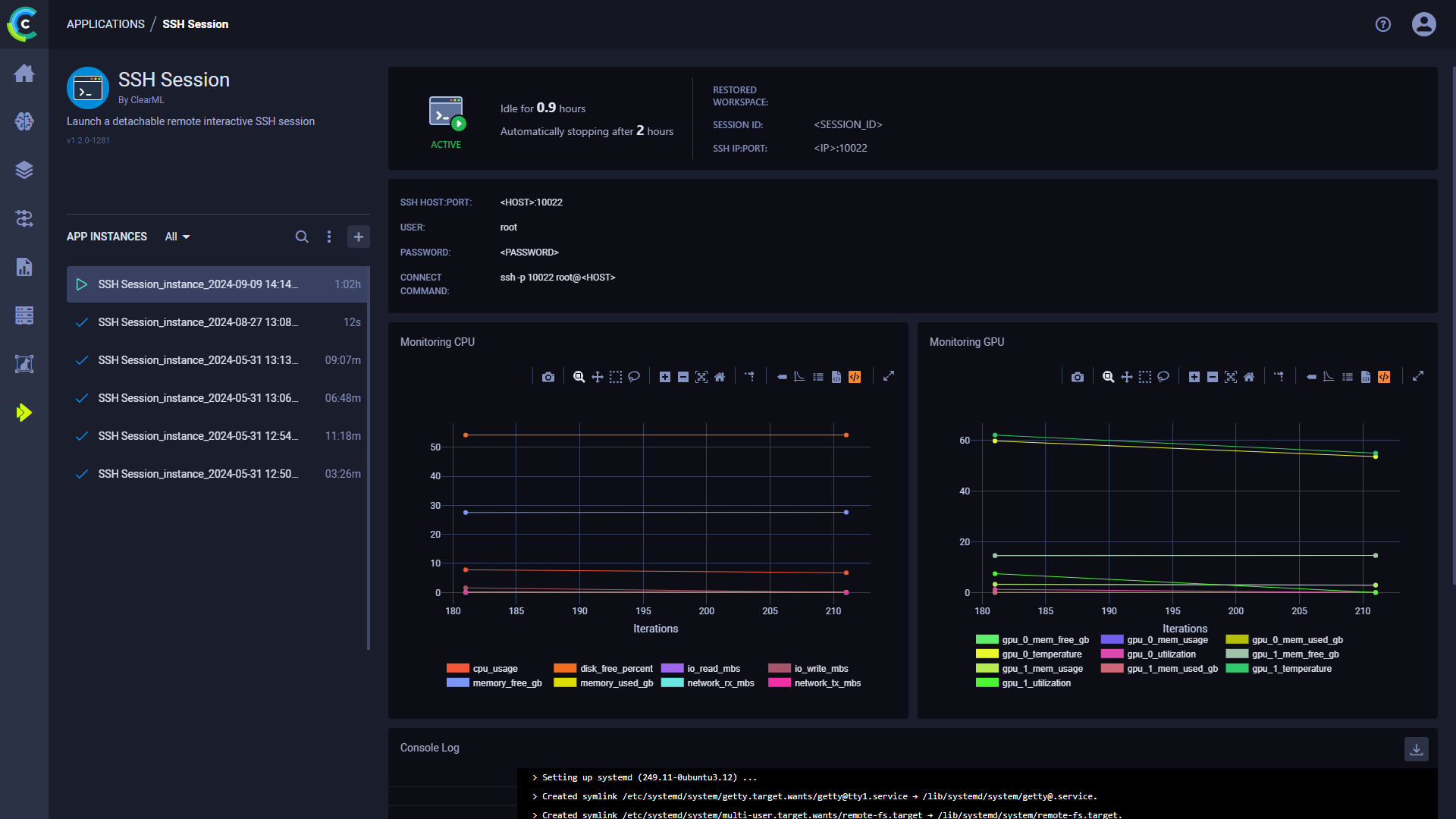Click the more options kebab menu icon
This screenshot has width=1456, height=819.
329,236
